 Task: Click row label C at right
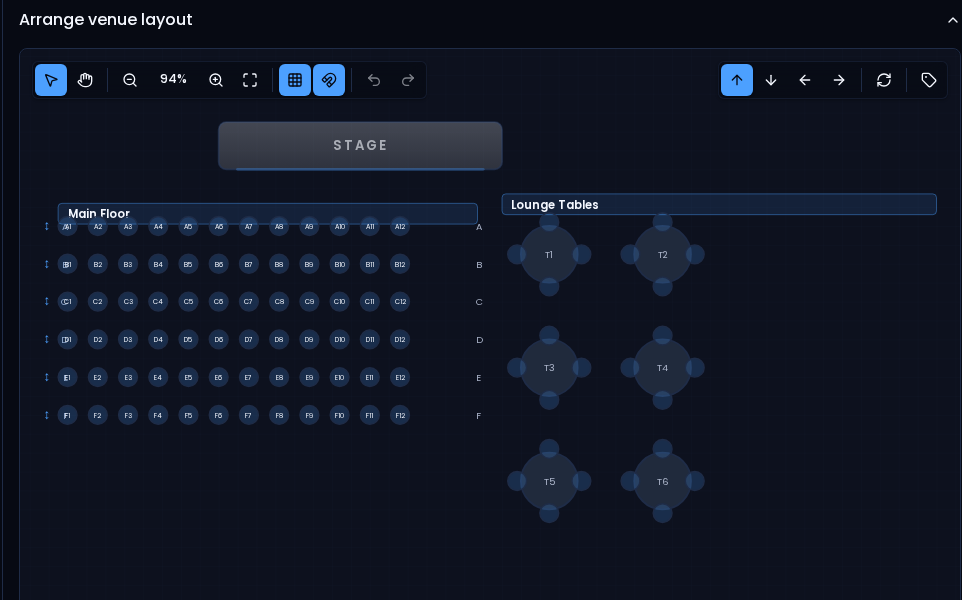point(479,302)
